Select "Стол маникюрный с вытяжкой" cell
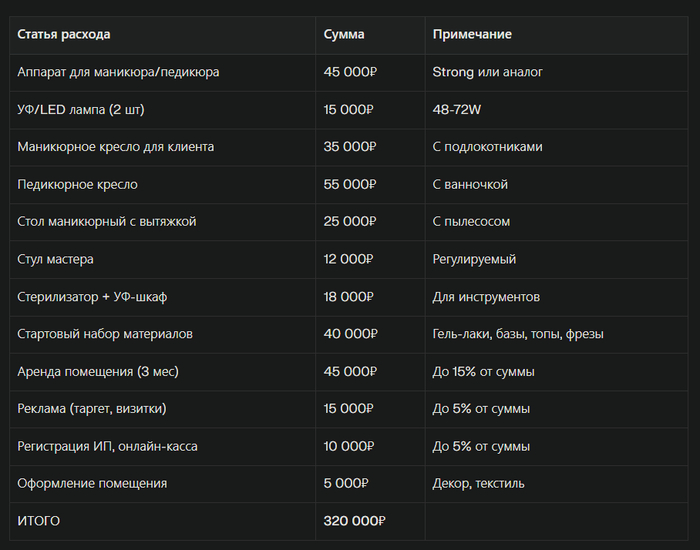Viewport: 700px width, 550px height. pyautogui.click(x=107, y=222)
